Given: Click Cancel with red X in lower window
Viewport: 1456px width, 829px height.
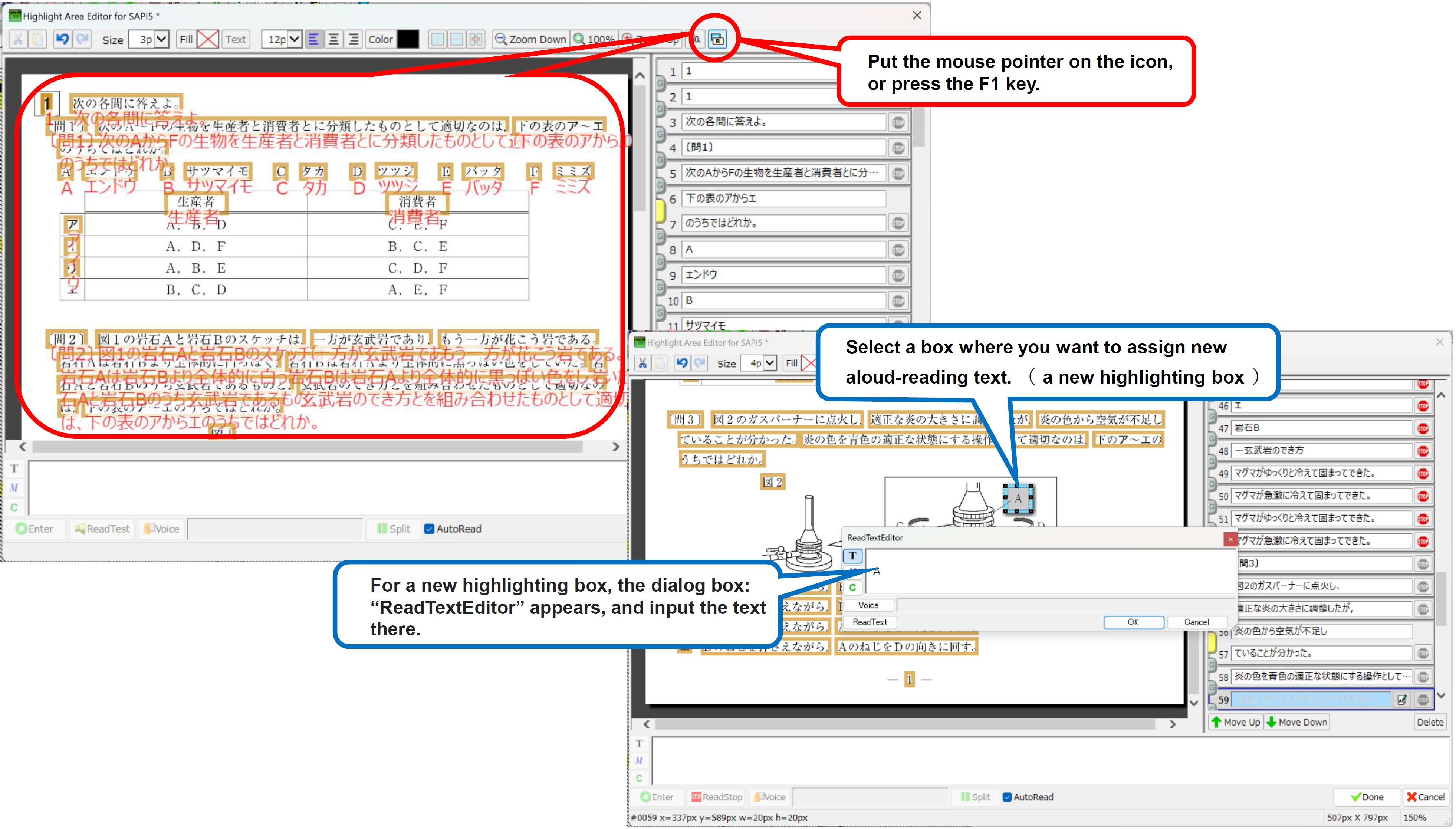Looking at the screenshot, I should point(1425,797).
